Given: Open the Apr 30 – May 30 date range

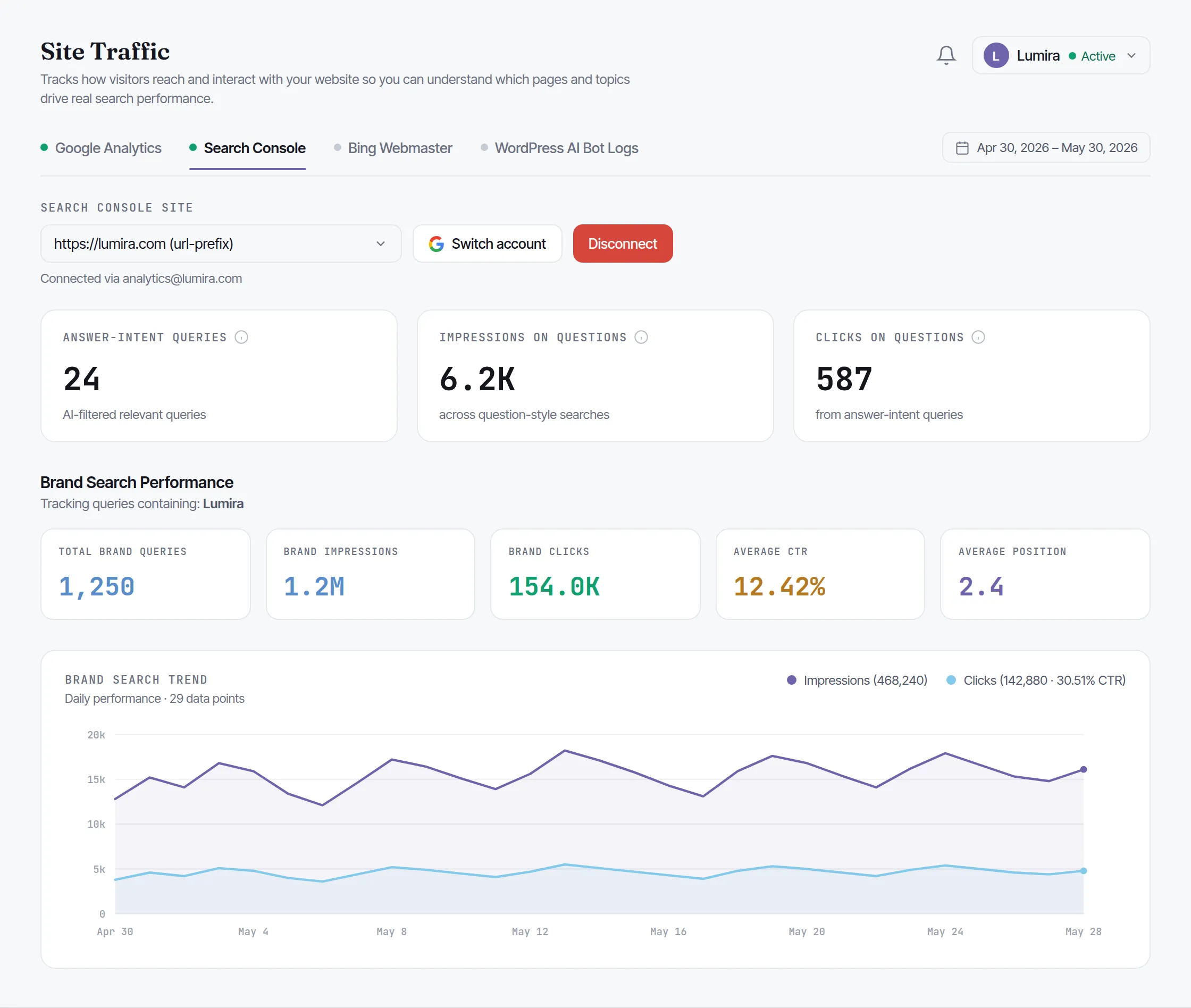Looking at the screenshot, I should (1046, 148).
